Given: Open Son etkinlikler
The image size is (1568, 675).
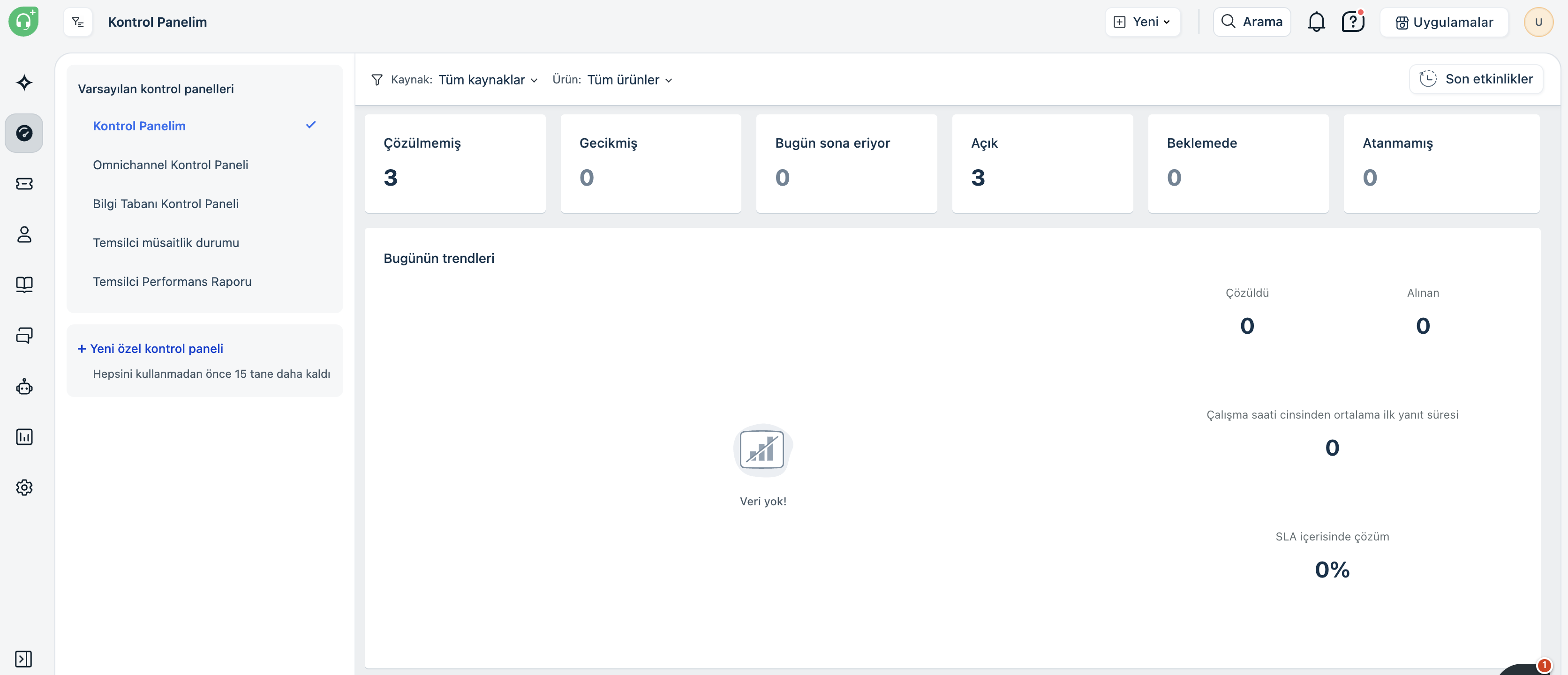Looking at the screenshot, I should click(x=1476, y=79).
